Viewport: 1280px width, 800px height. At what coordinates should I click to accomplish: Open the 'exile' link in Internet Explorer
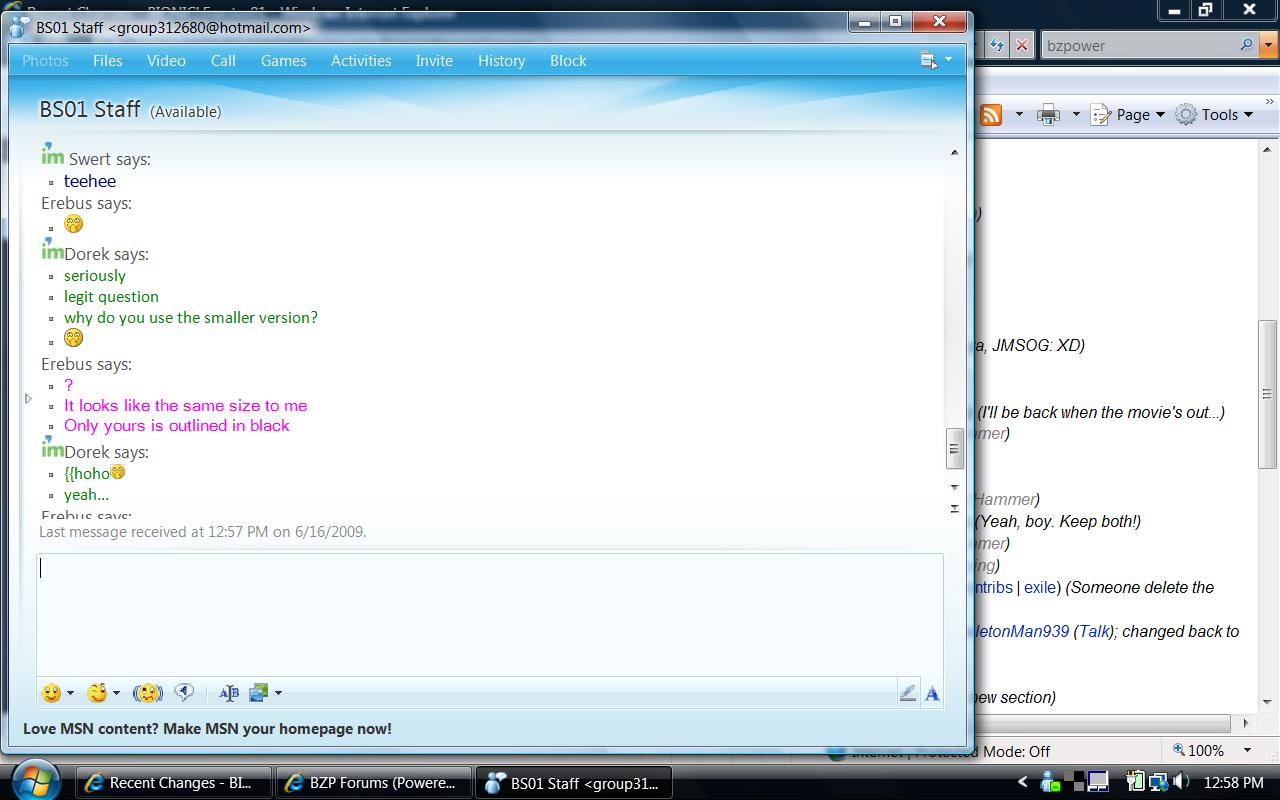click(x=1040, y=588)
